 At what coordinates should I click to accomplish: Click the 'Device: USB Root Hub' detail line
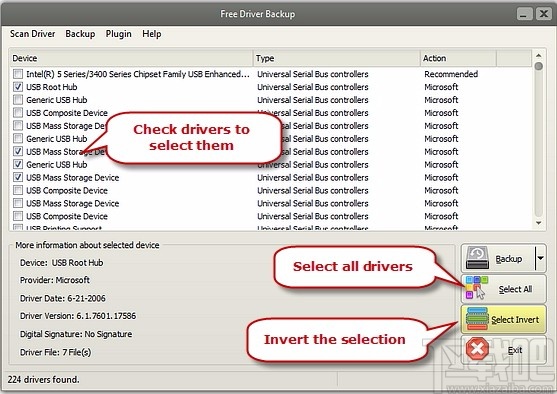point(61,263)
